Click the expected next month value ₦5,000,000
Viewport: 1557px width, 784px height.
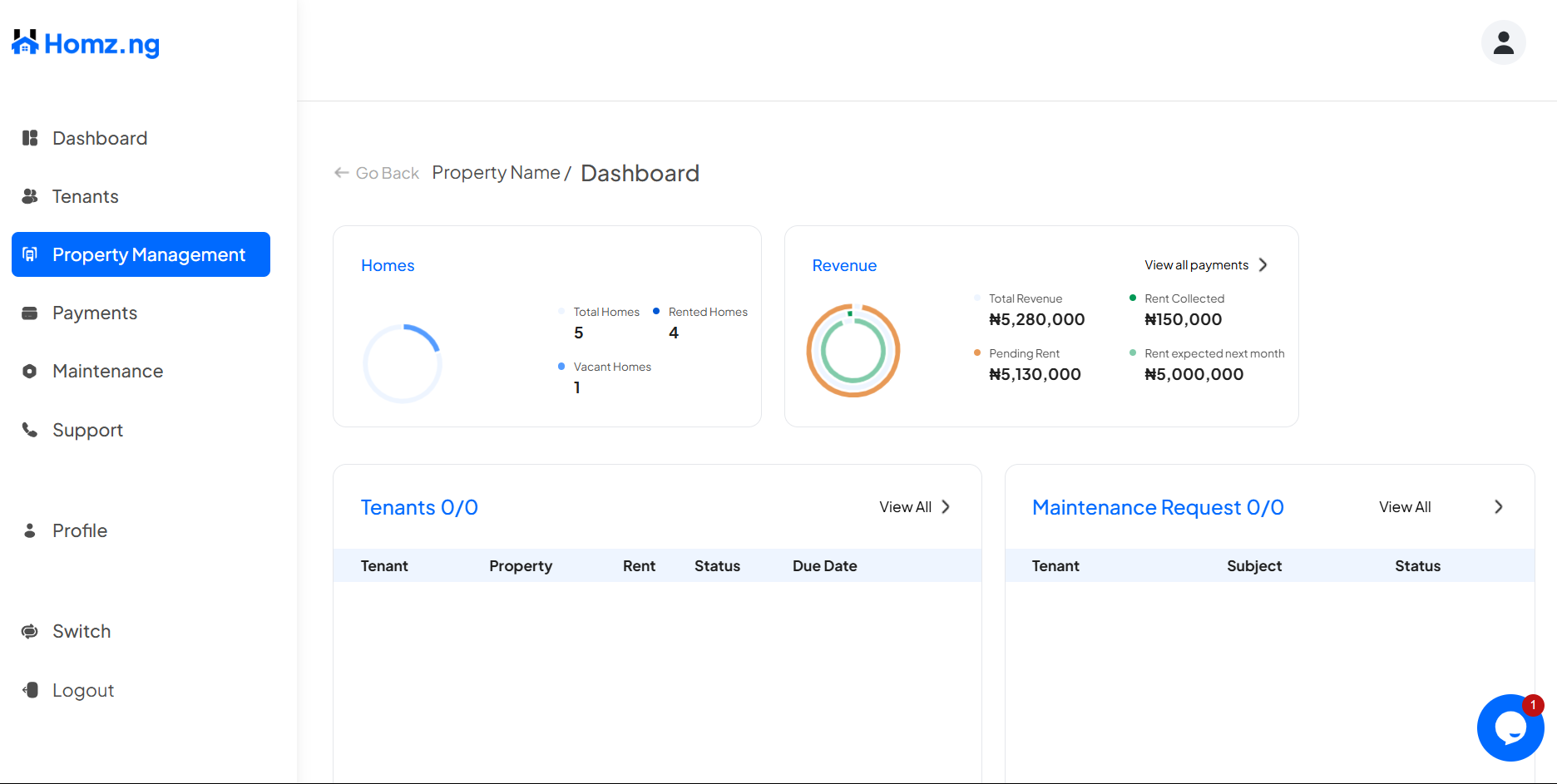(x=1194, y=374)
